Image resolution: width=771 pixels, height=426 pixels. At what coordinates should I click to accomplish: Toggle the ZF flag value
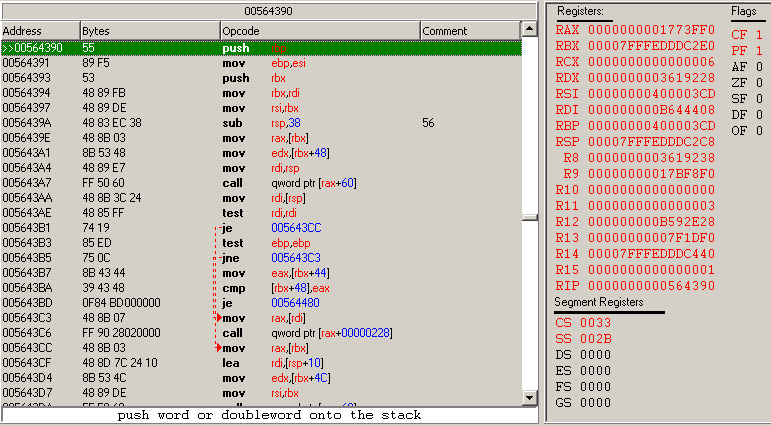759,83
